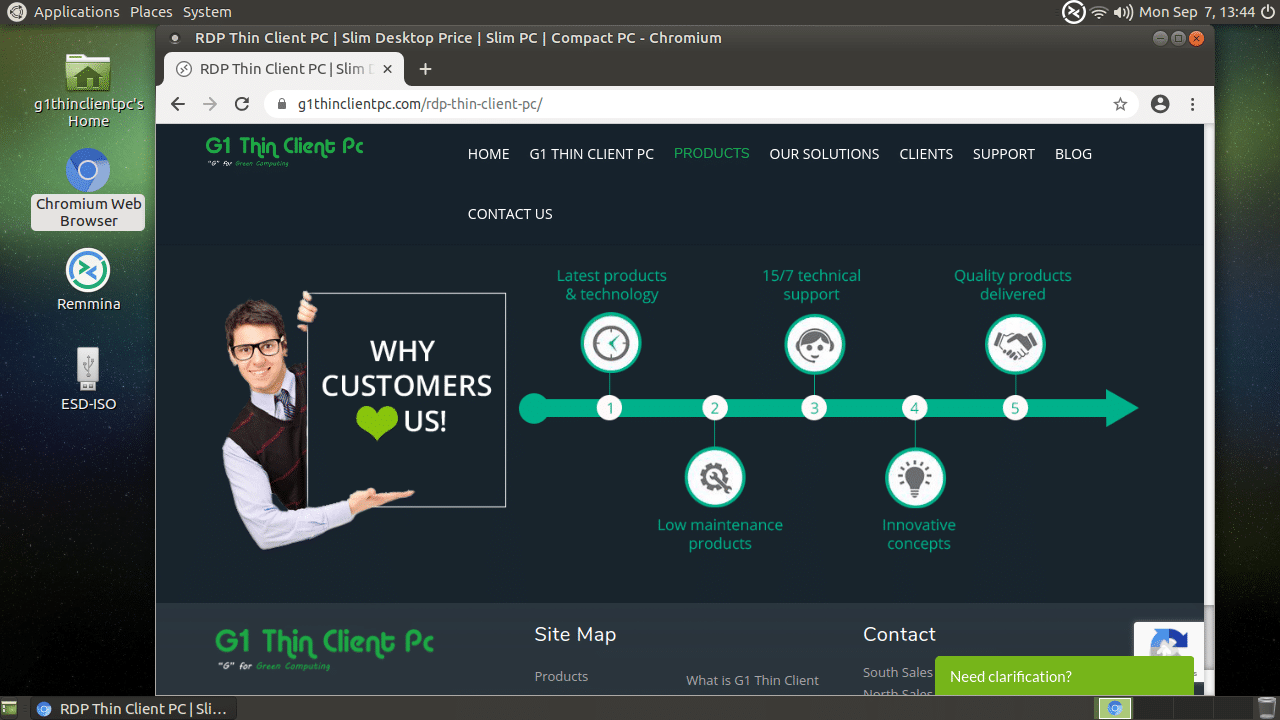
Task: Click the Remmina tray indicator icon
Action: [x=1073, y=12]
